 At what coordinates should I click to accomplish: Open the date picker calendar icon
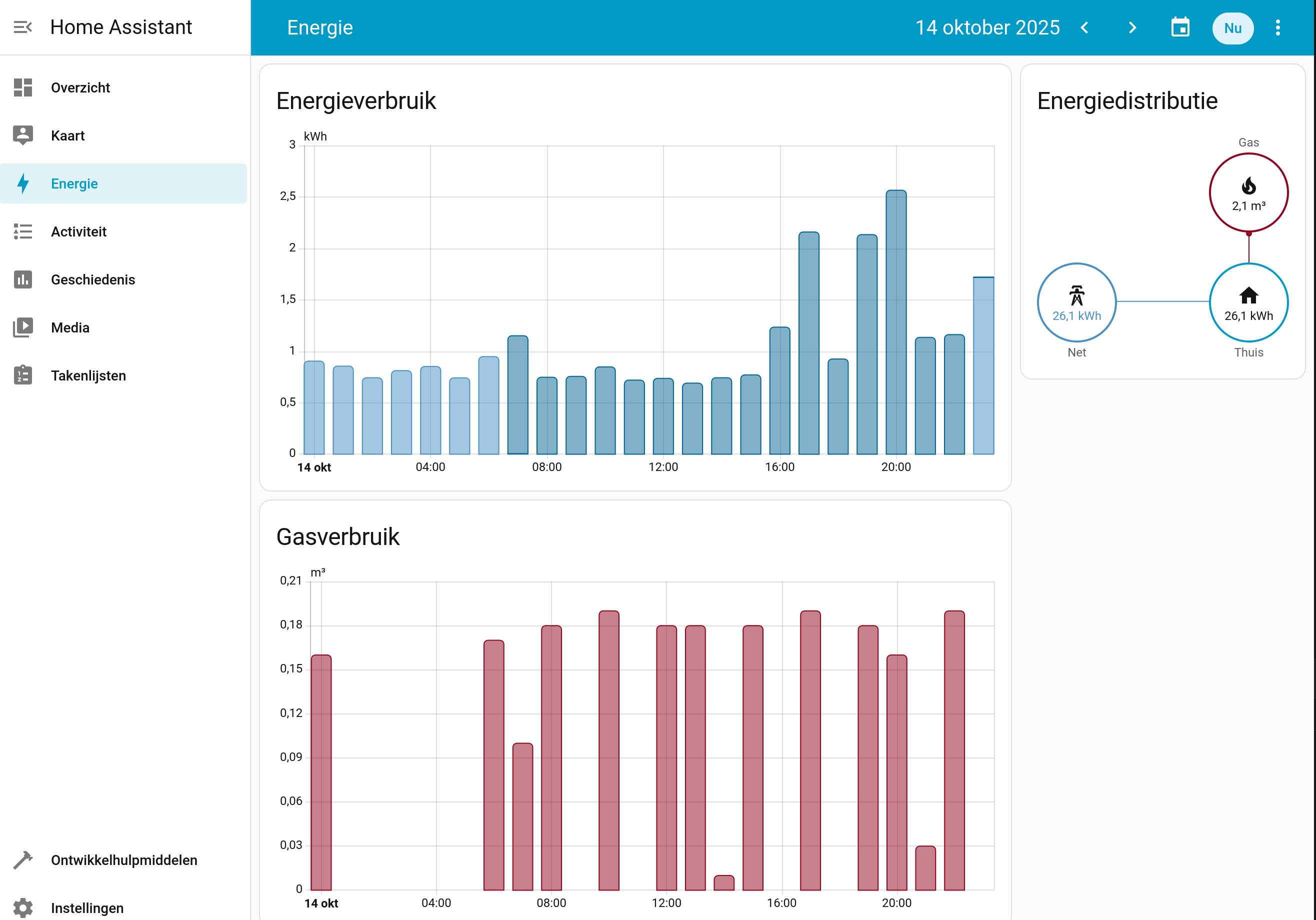[1179, 27]
